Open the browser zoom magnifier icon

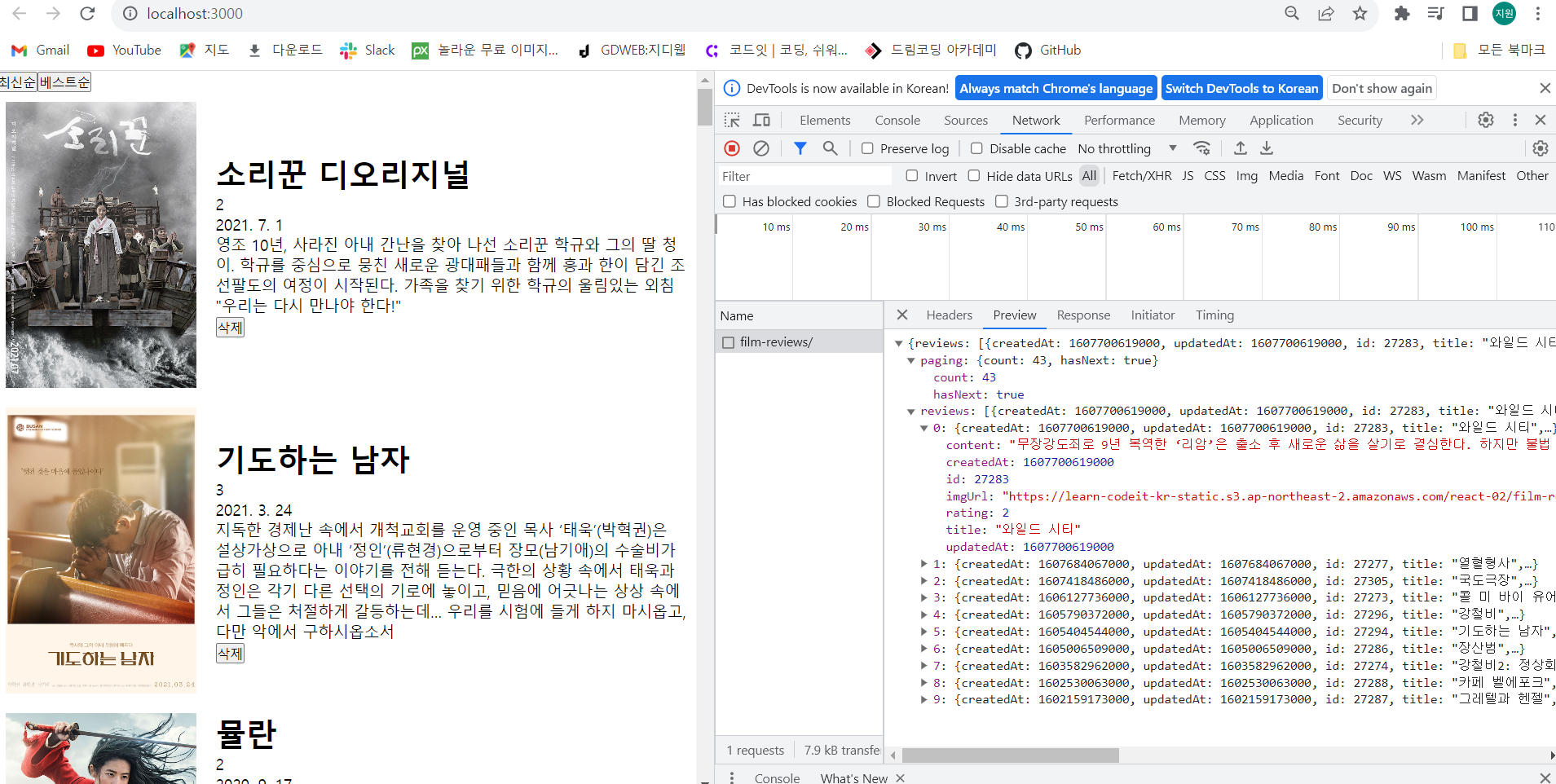[x=1292, y=14]
